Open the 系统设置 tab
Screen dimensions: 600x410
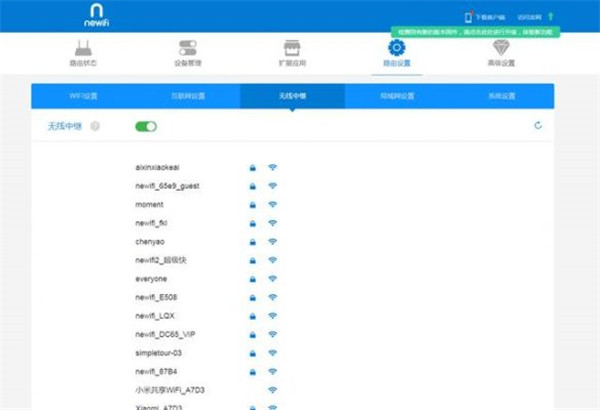pos(502,96)
